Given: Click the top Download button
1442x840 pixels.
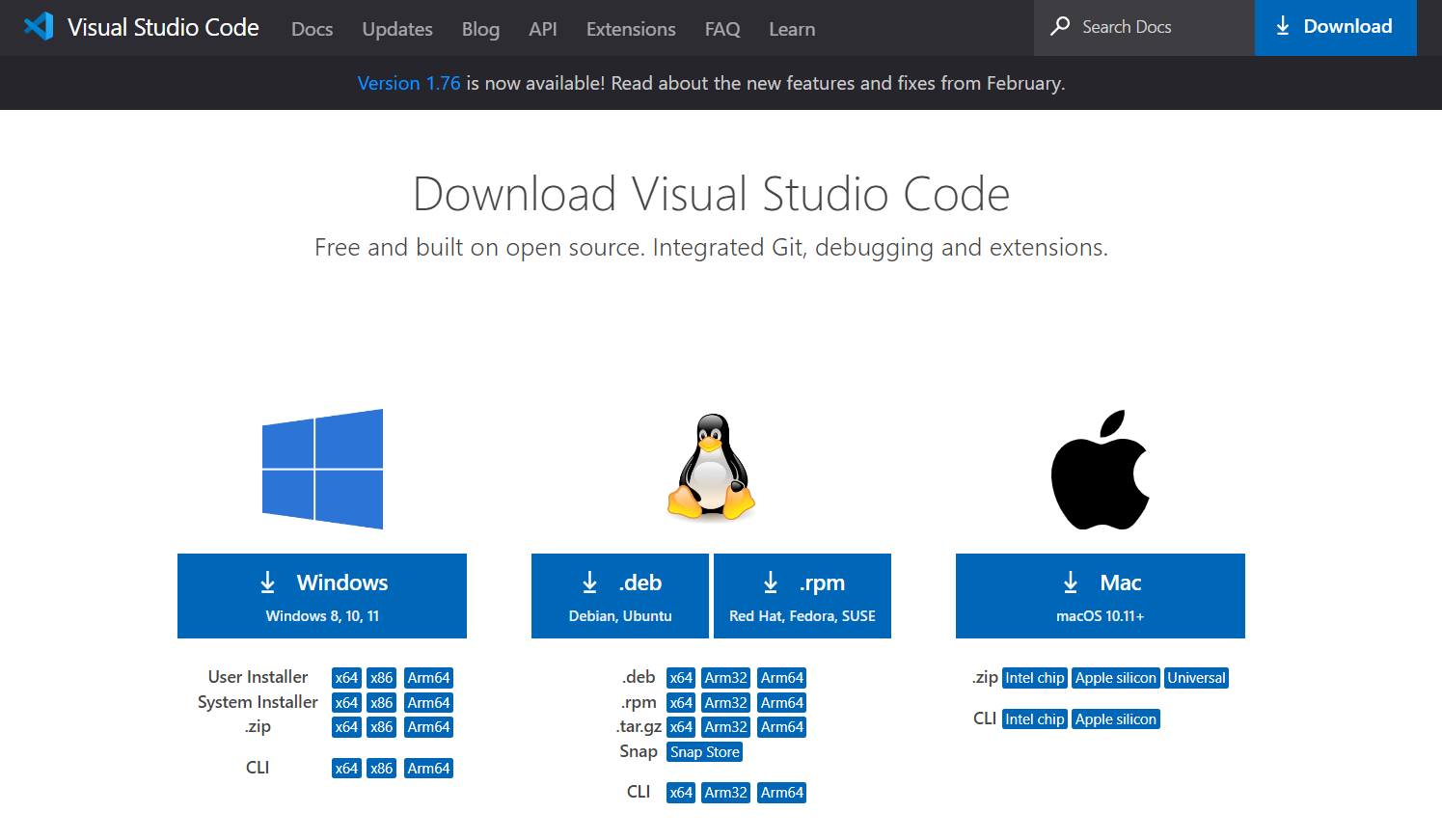Looking at the screenshot, I should coord(1335,27).
